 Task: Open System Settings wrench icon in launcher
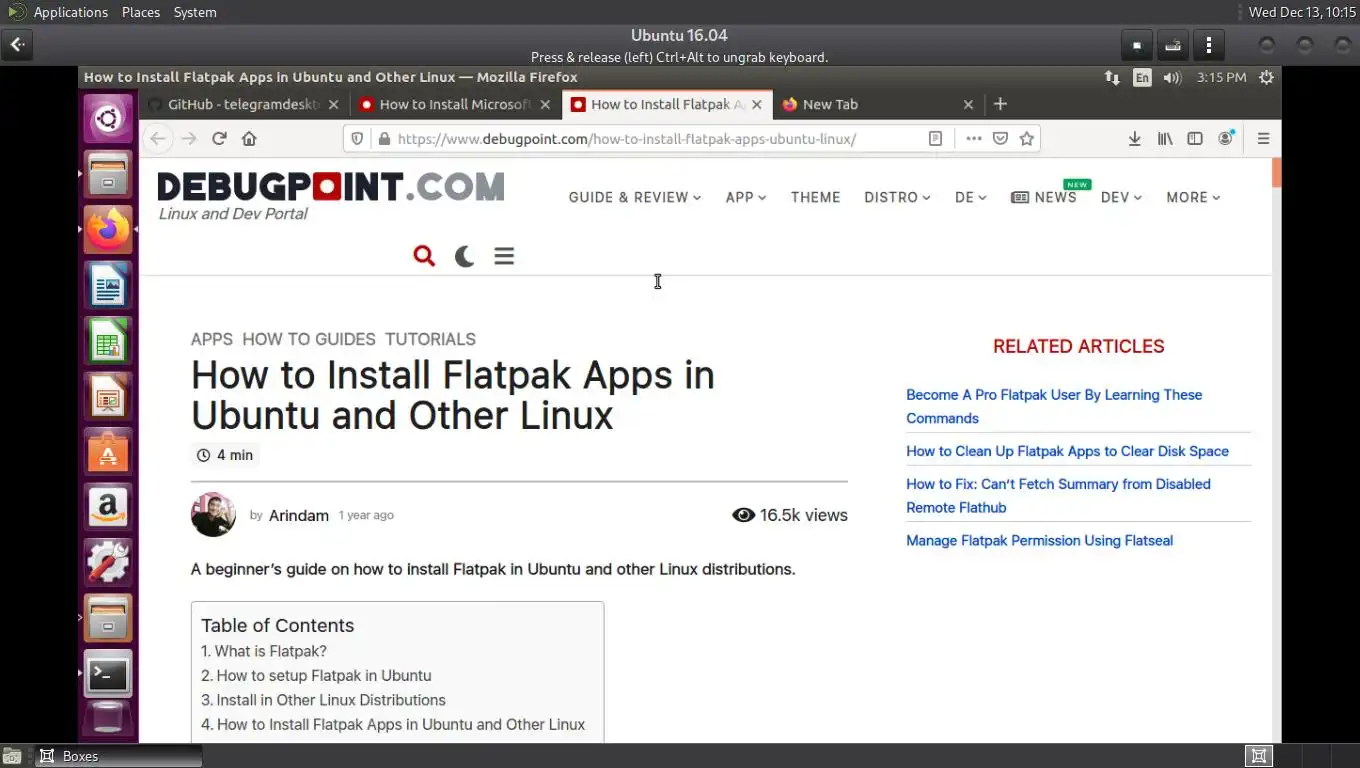[108, 563]
